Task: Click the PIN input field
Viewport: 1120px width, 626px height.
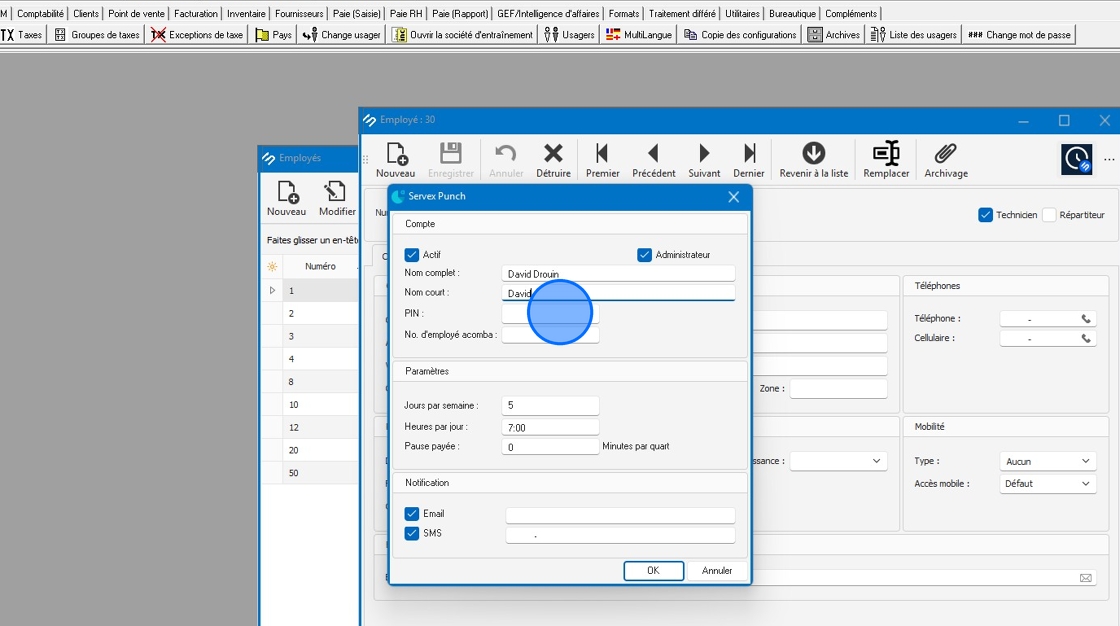Action: 550,314
